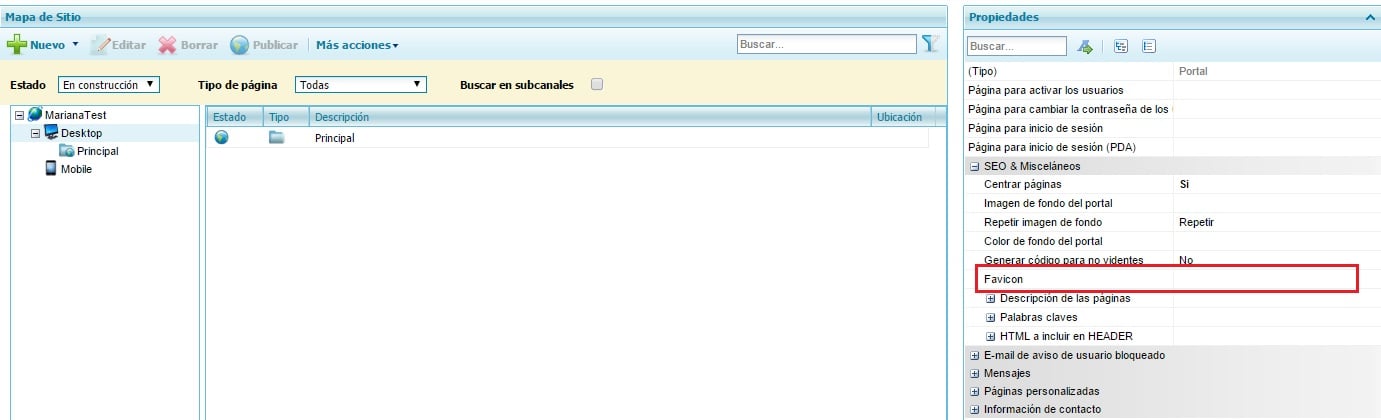Click the Publicar button

point(264,45)
